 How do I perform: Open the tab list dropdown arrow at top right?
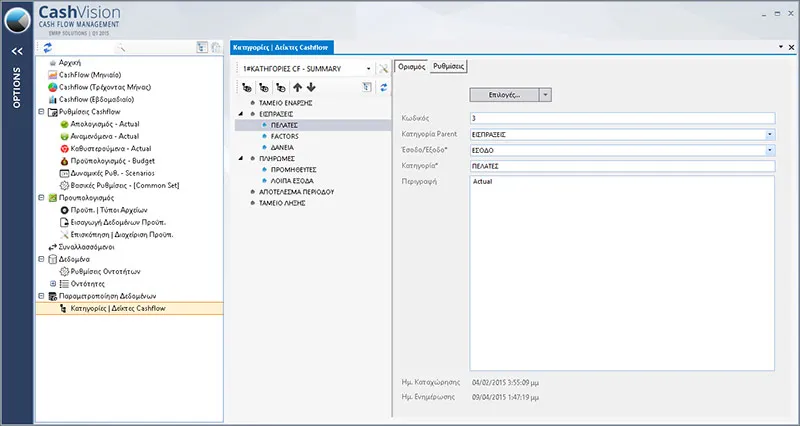click(781, 47)
